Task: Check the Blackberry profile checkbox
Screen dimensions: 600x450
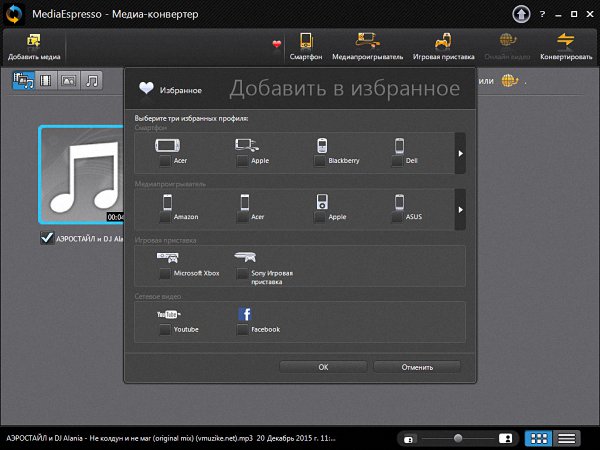Action: (x=320, y=161)
